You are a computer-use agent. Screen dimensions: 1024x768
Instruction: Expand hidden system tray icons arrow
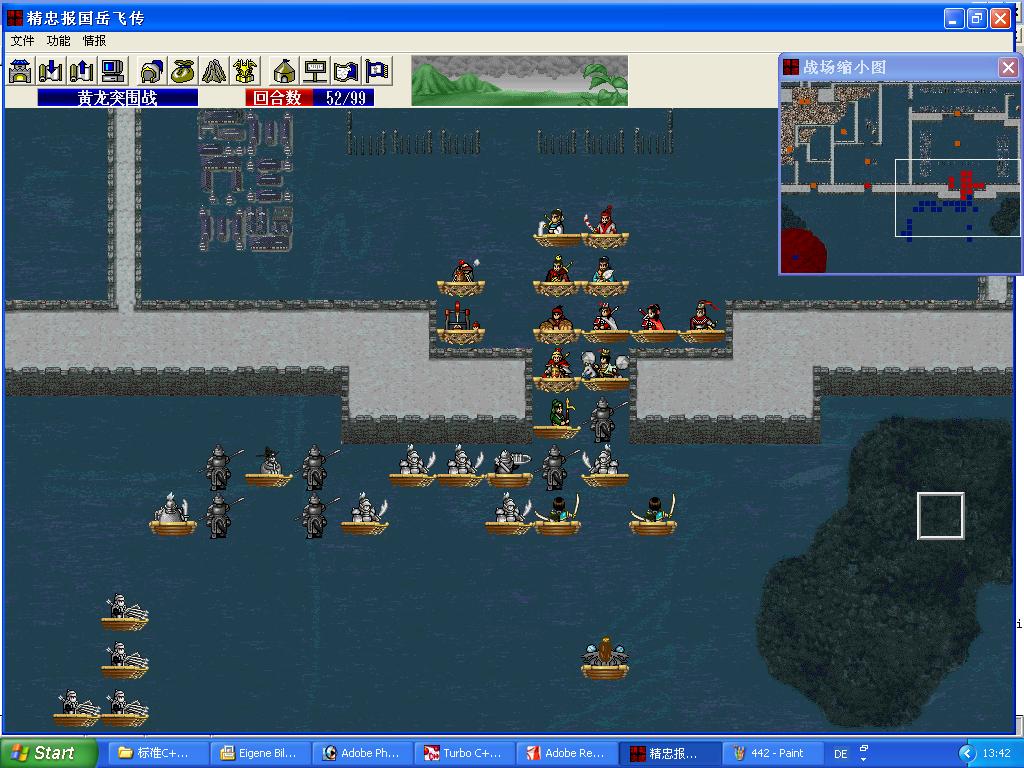967,753
